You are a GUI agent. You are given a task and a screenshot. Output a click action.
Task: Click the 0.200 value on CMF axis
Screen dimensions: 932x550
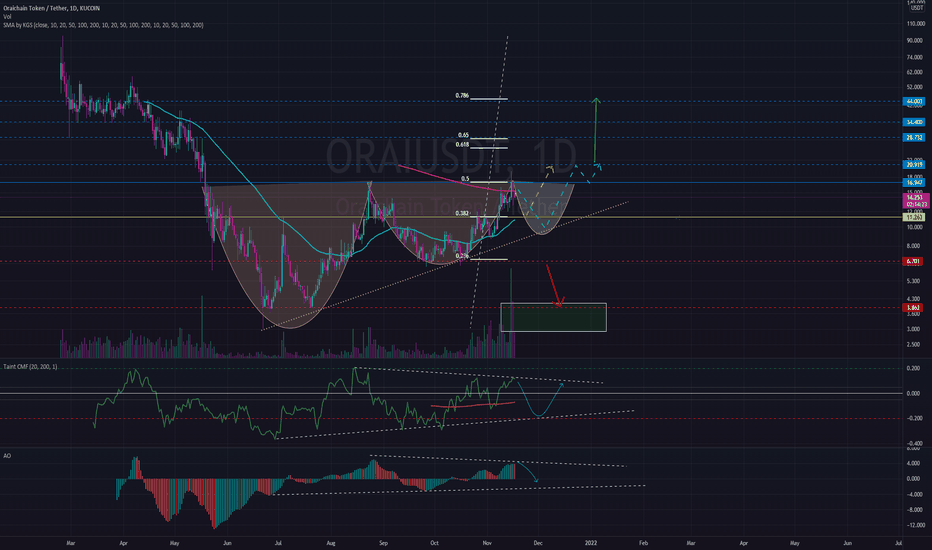(x=913, y=369)
